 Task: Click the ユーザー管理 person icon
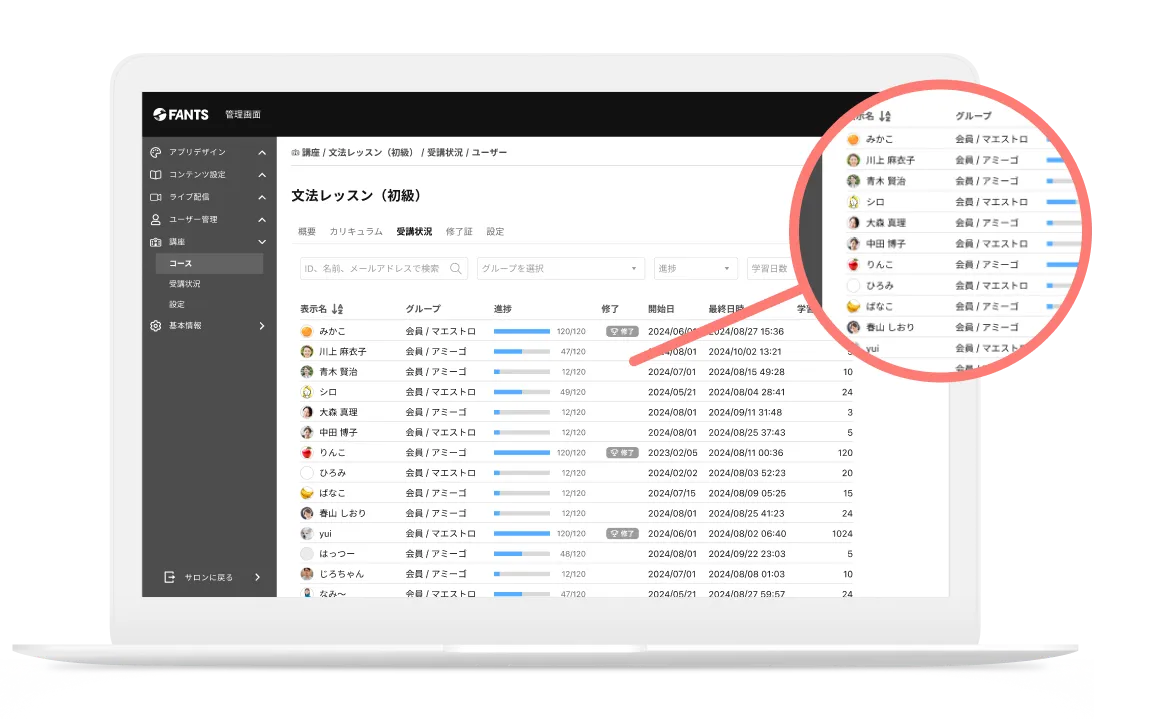(x=155, y=219)
